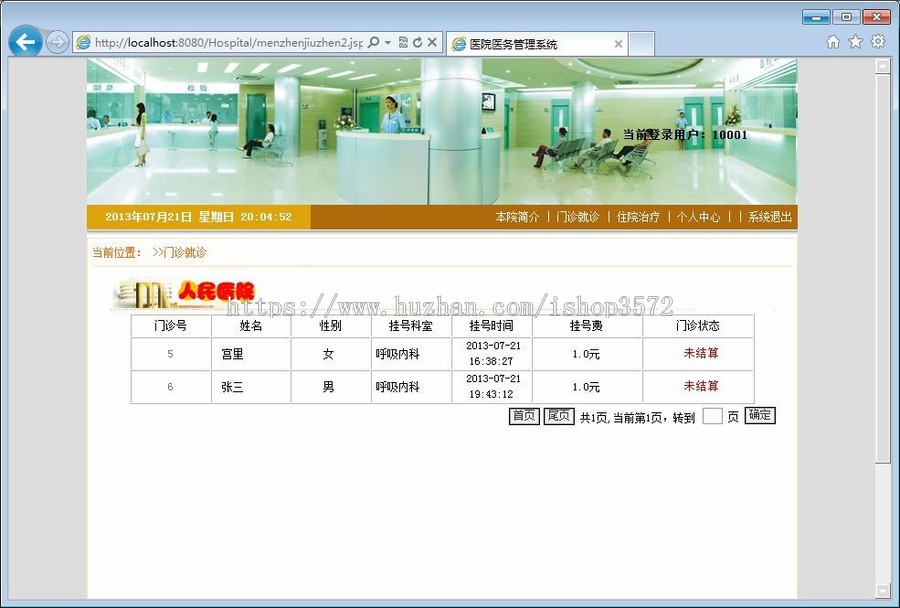Click the patient name 张三
Image resolution: width=900 pixels, height=608 pixels.
click(x=232, y=387)
